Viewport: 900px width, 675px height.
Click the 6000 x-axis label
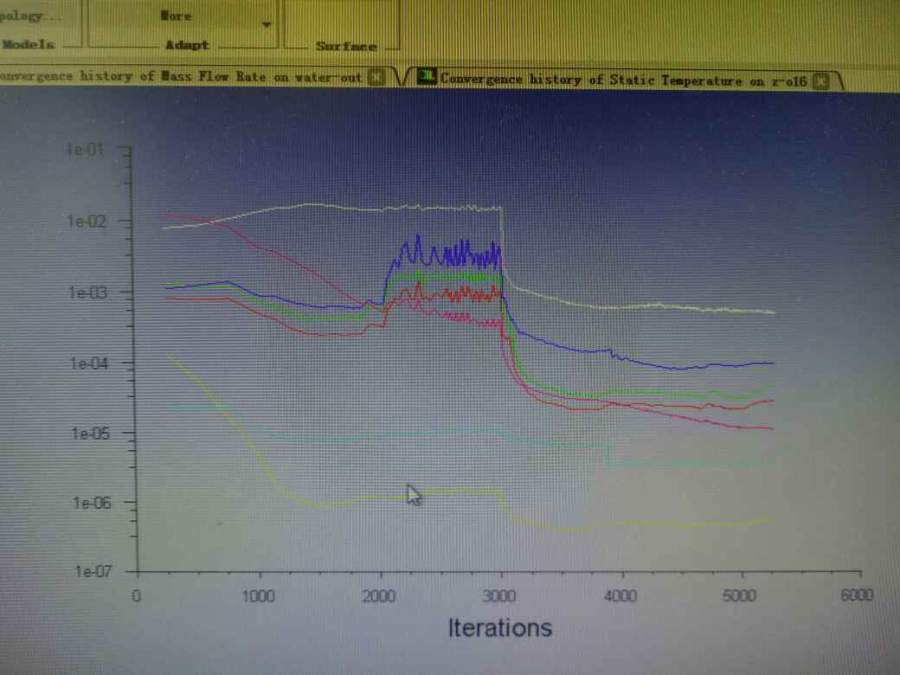pyautogui.click(x=857, y=595)
